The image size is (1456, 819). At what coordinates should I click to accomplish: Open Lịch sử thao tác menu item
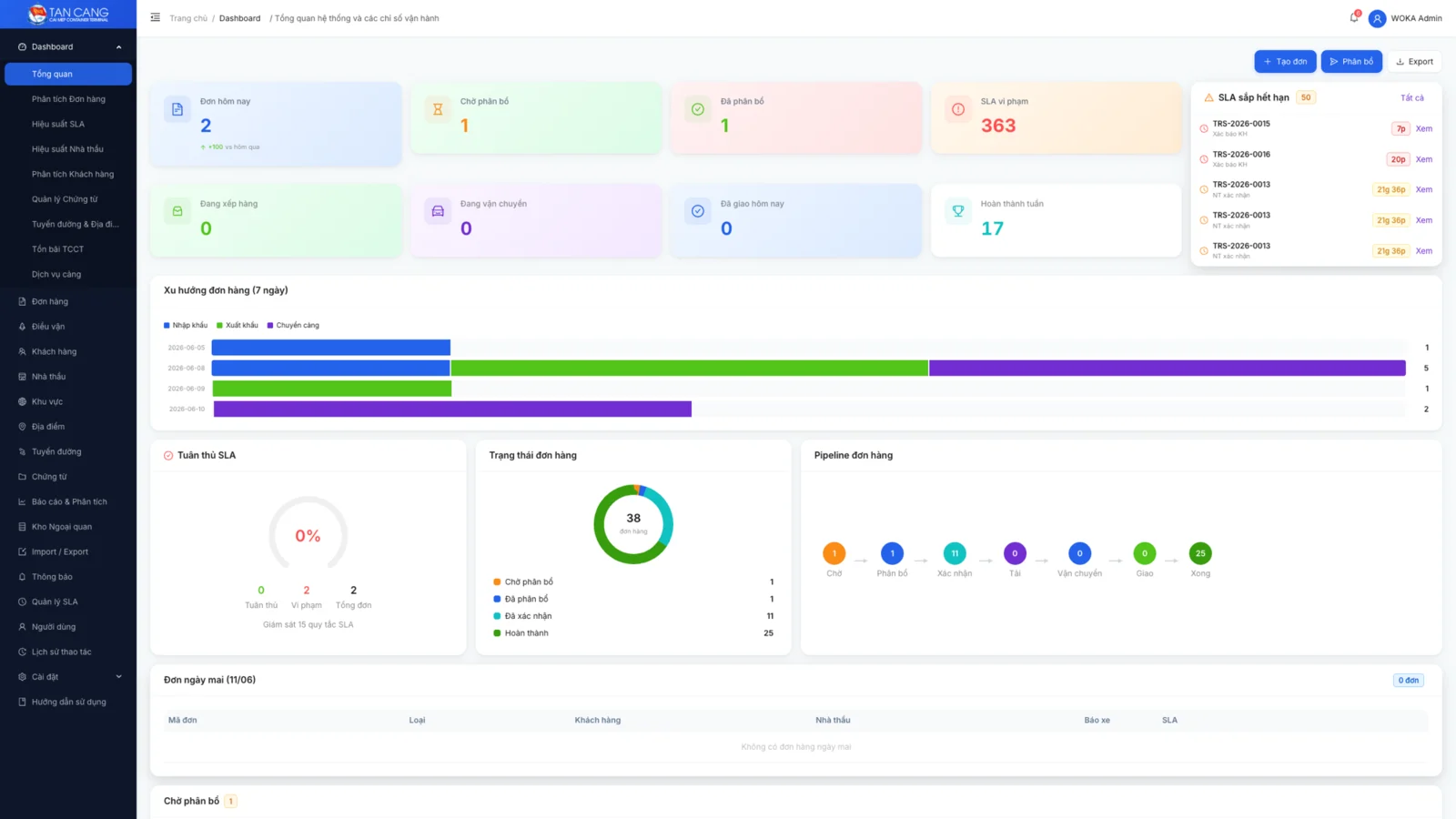tap(68, 652)
